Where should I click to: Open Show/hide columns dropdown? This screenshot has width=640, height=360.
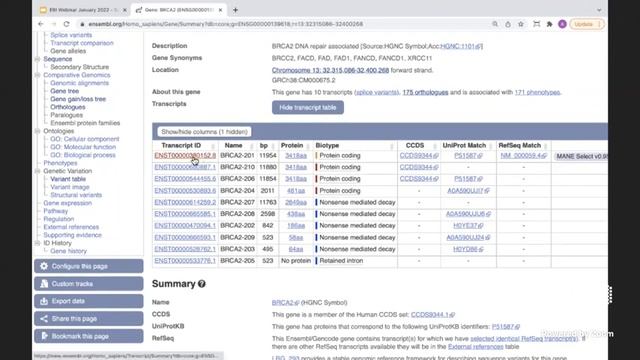click(x=204, y=132)
